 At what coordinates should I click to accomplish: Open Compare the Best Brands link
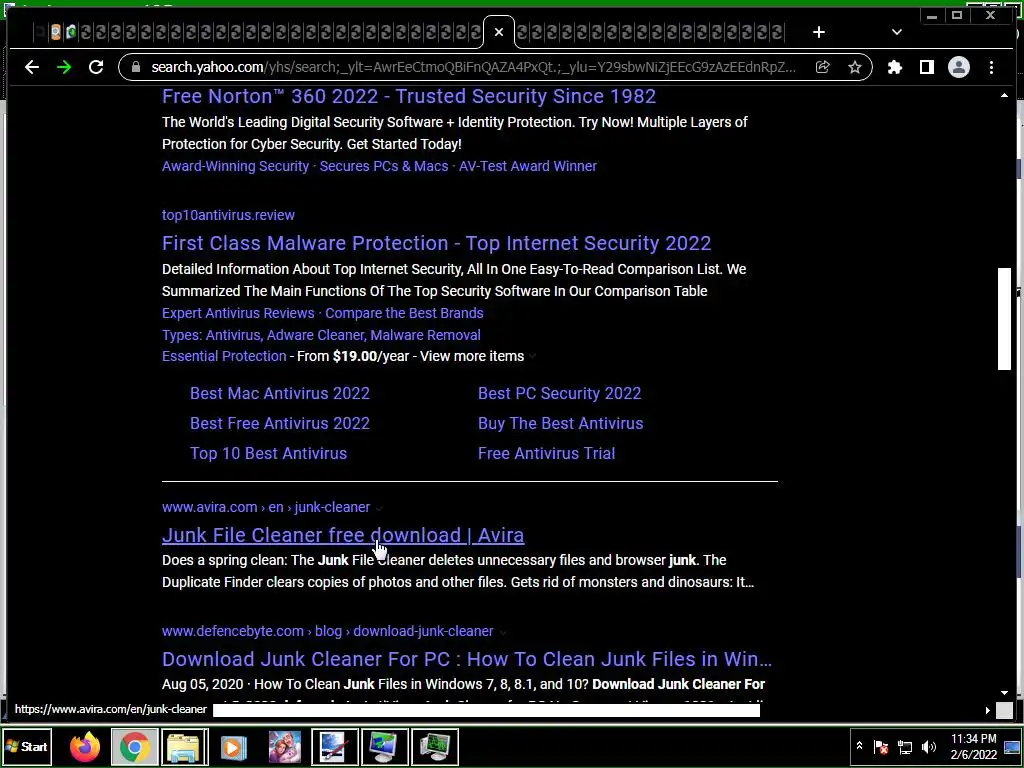[x=404, y=313]
